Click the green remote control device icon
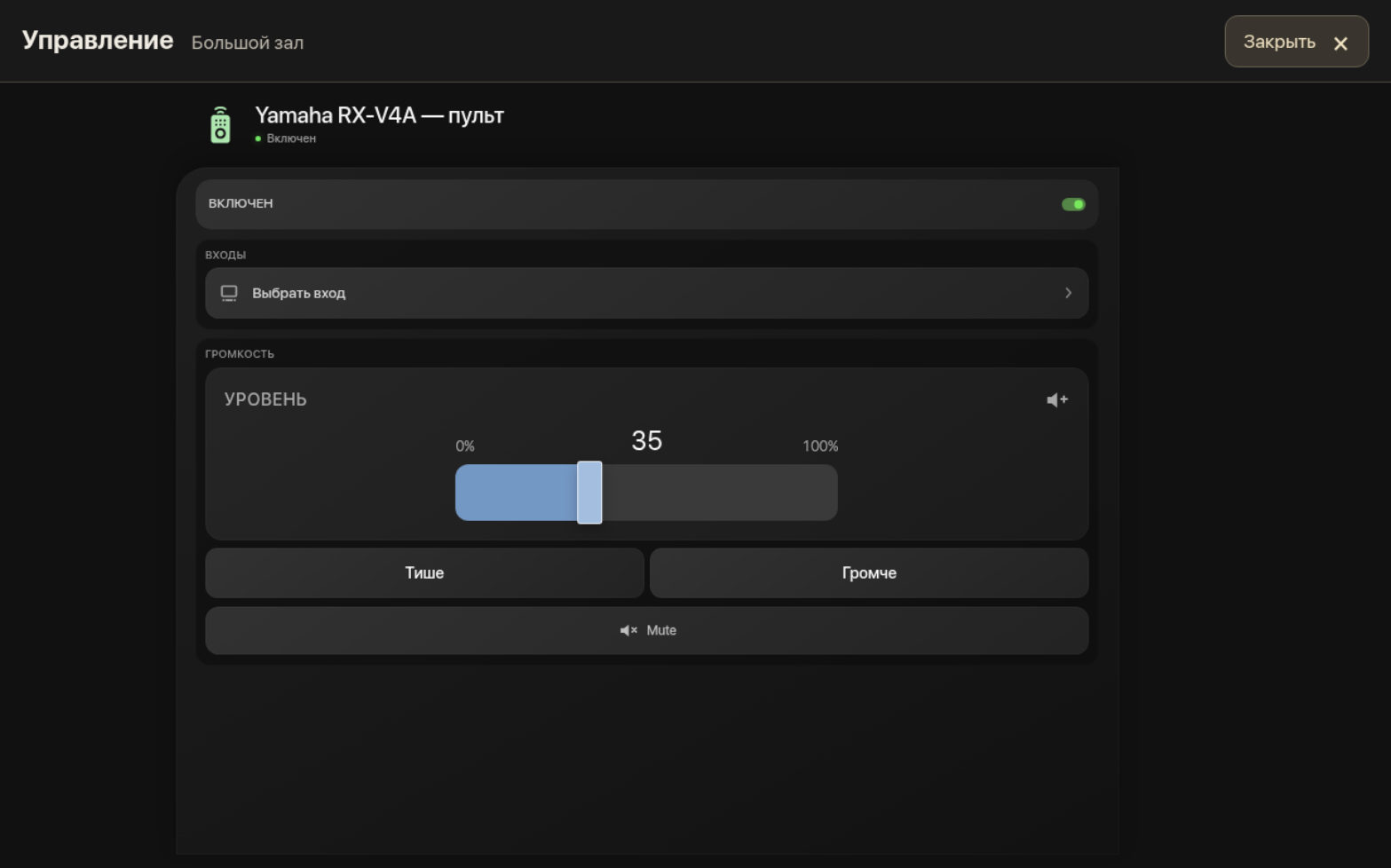Image resolution: width=1391 pixels, height=868 pixels. pos(220,125)
